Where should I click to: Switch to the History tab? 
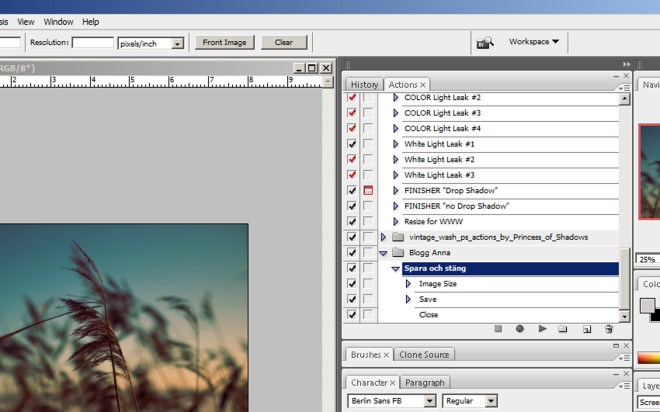click(364, 85)
